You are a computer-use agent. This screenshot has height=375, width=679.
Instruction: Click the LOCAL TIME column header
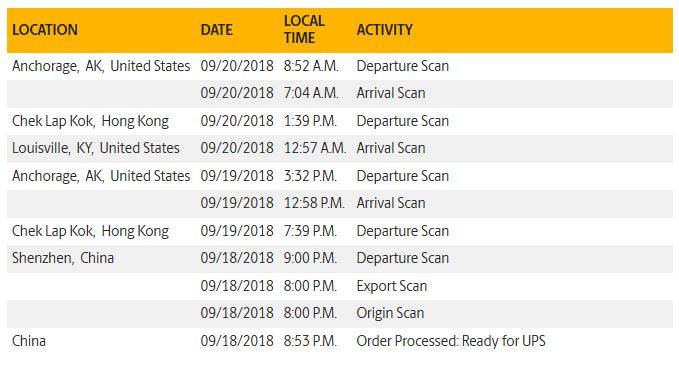coord(304,29)
